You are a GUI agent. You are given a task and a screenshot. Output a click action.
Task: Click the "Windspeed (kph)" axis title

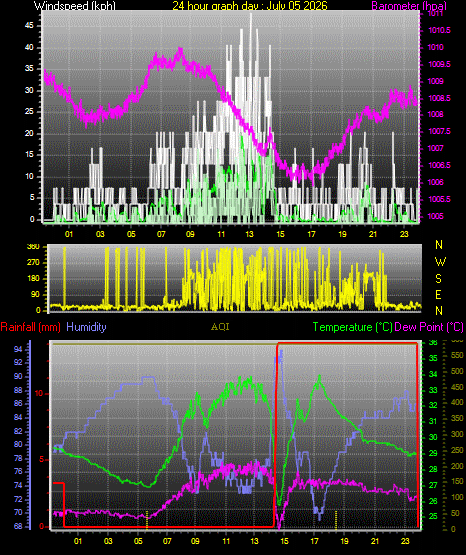[x=75, y=5]
